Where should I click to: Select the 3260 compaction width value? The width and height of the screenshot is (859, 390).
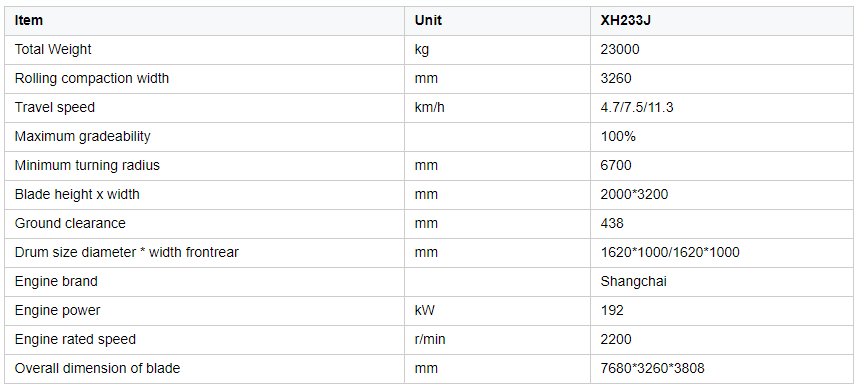coord(616,78)
